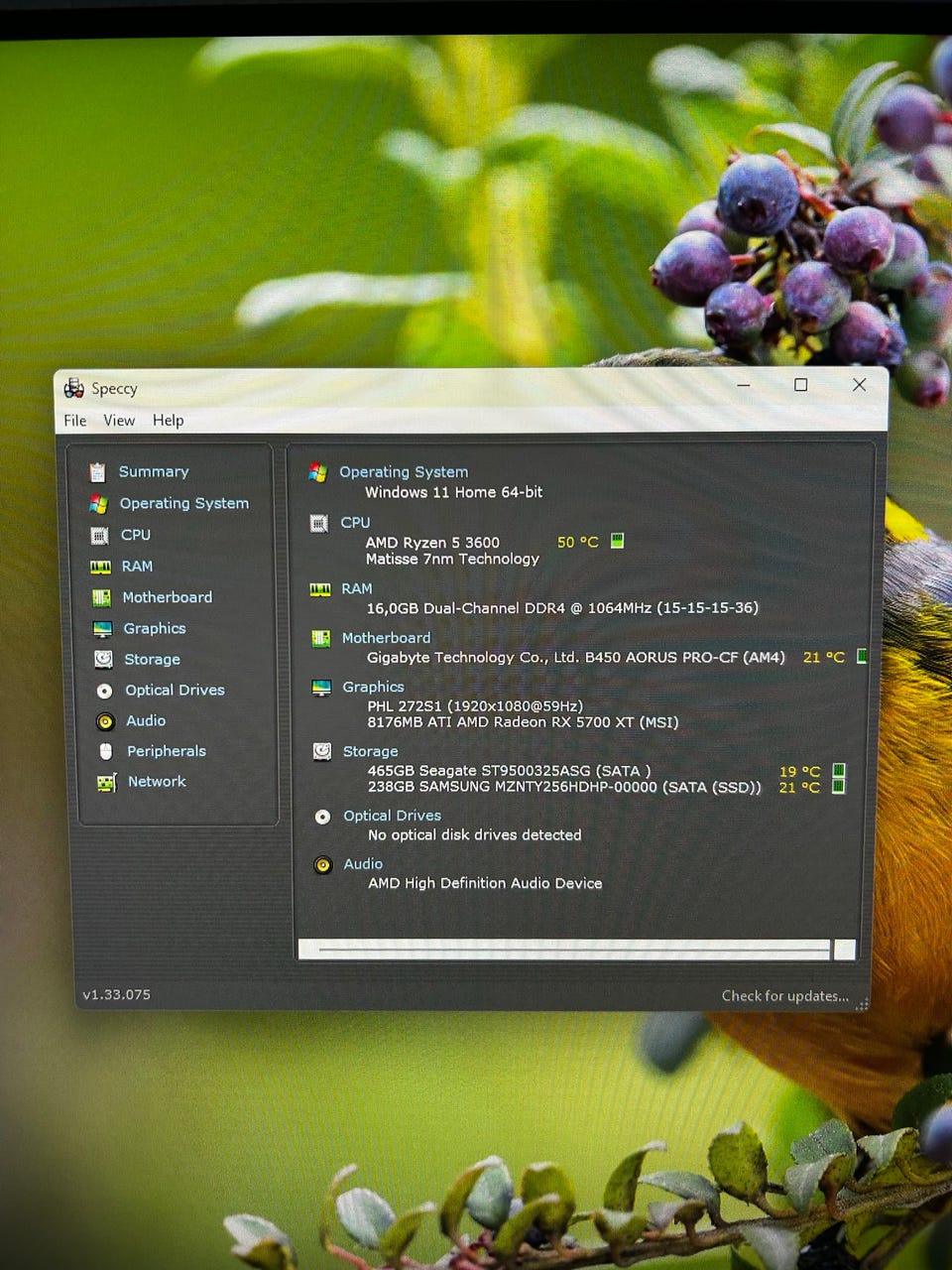
Task: Click the AMD Ryzen 5 3600 text
Action: pyautogui.click(x=433, y=543)
